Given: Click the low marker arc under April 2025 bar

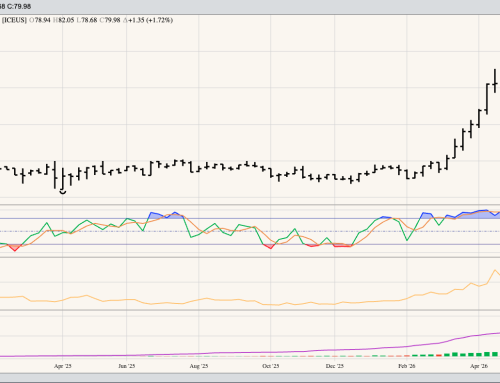Looking at the screenshot, I should point(63,192).
